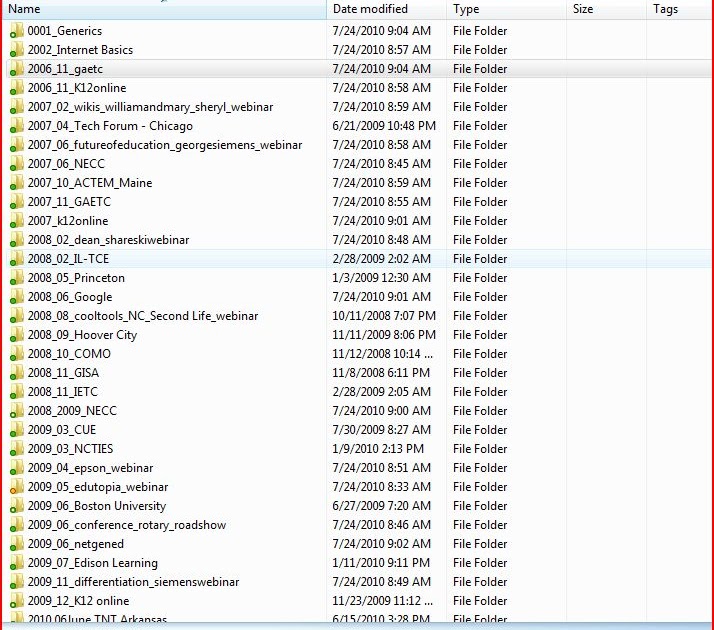Select the 2008_2009_NECC folder icon
The width and height of the screenshot is (714, 630).
coord(17,411)
